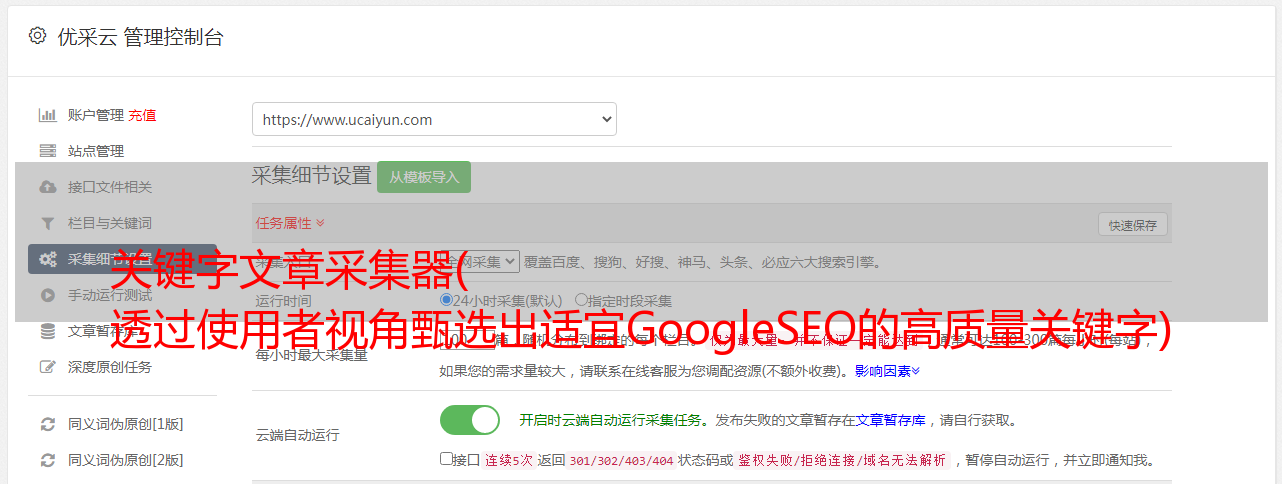Choose the 指定时段采集 radio option
Image resolution: width=1282 pixels, height=484 pixels.
pyautogui.click(x=581, y=300)
